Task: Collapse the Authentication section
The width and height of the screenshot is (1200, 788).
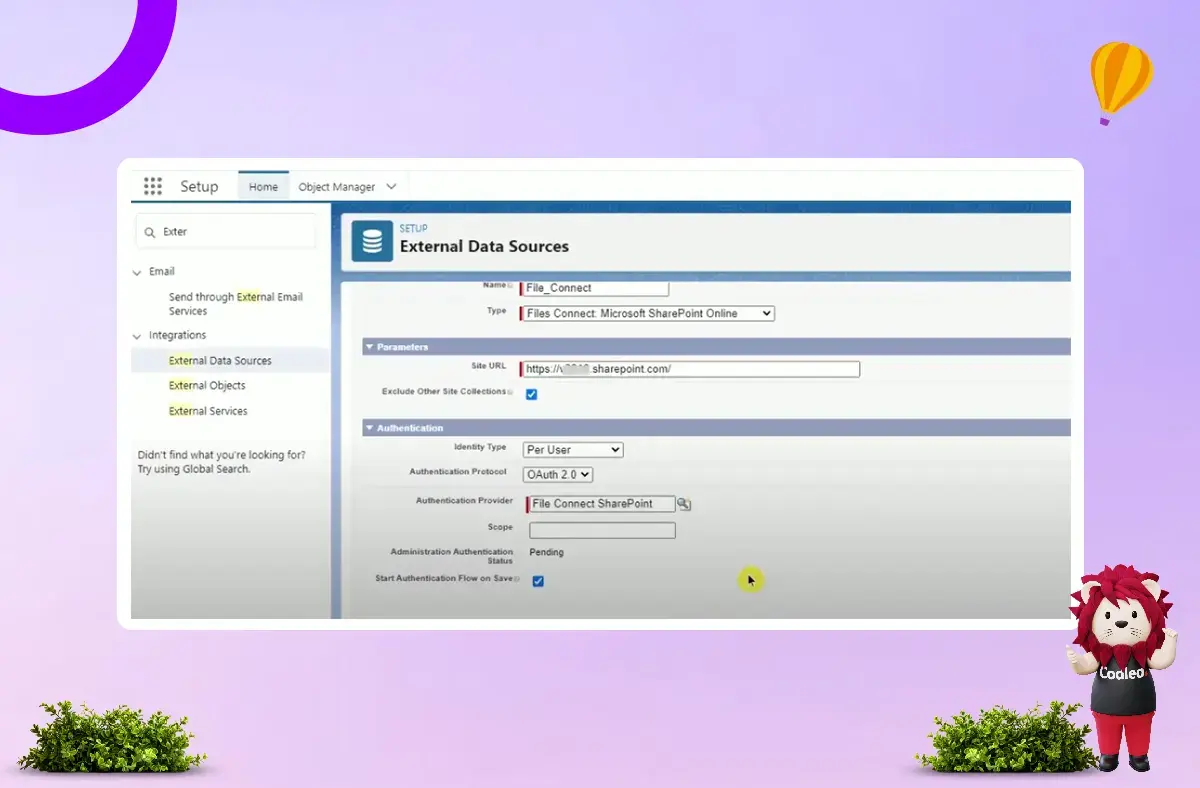Action: pyautogui.click(x=369, y=428)
